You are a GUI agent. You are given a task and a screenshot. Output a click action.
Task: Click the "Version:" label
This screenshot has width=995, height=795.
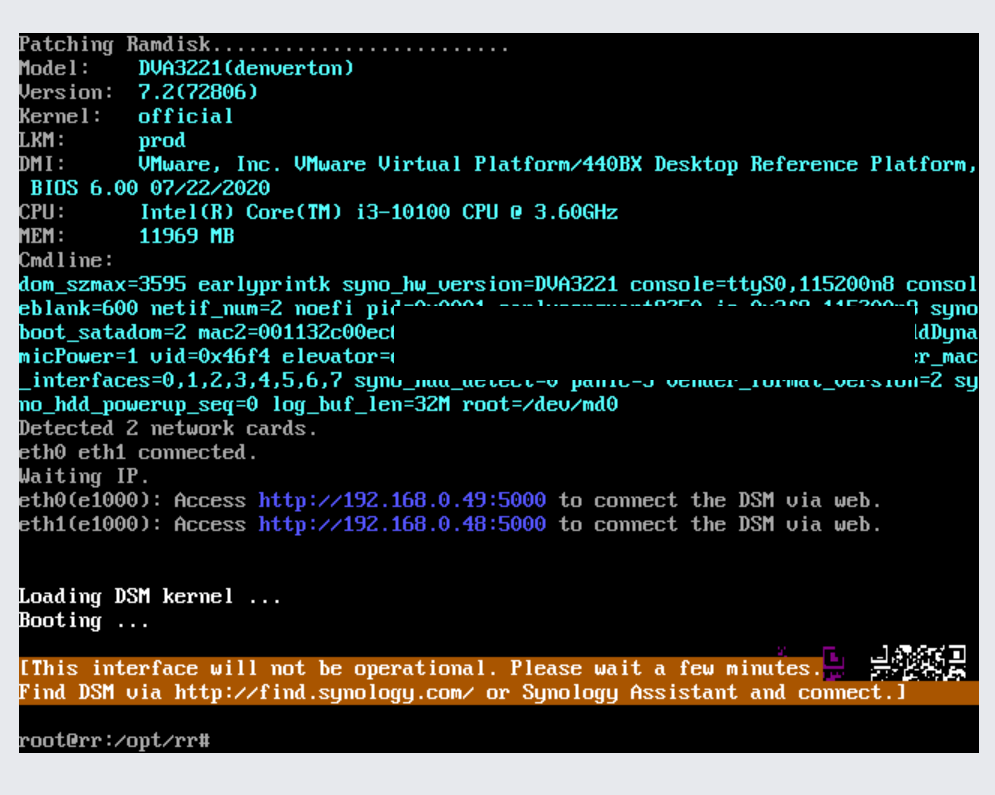tap(66, 93)
